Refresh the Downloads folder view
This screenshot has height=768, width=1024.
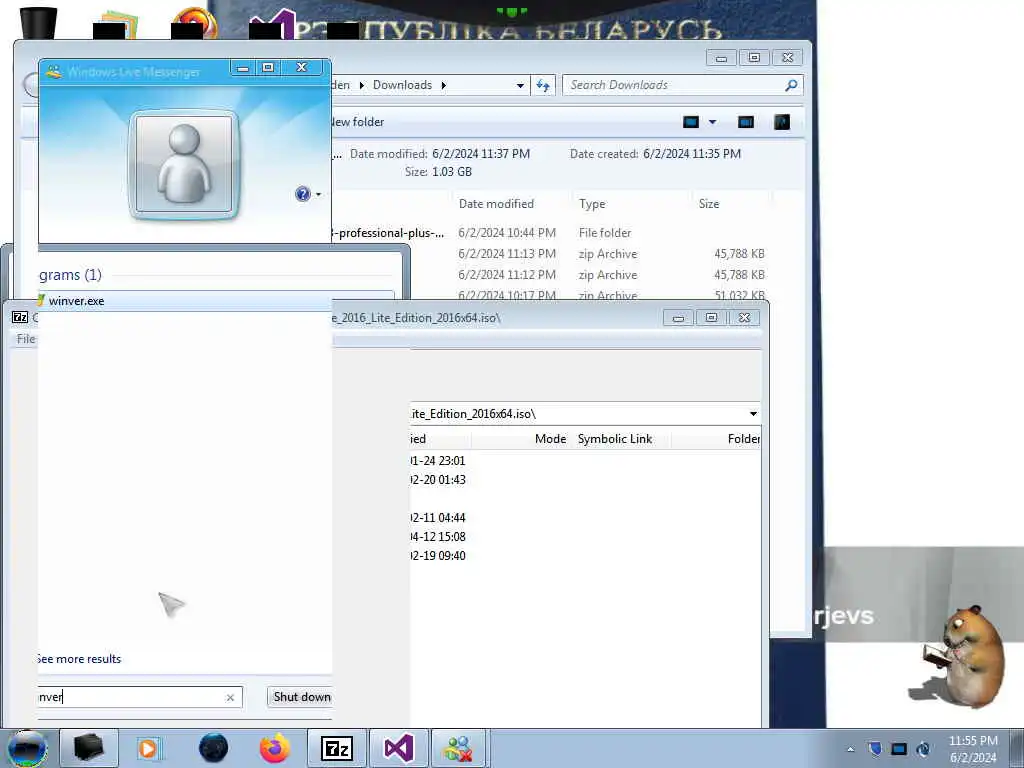(543, 86)
